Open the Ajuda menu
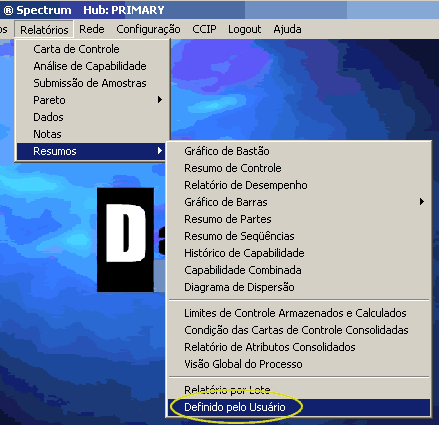The height and width of the screenshot is (425, 439). coord(287,29)
